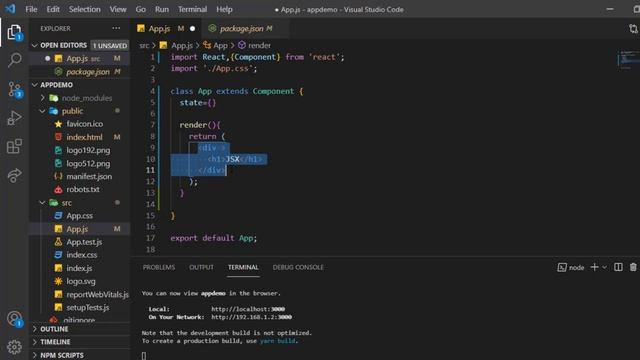This screenshot has width=640, height=360.
Task: Switch to the Output panel tab
Action: pyautogui.click(x=201, y=267)
